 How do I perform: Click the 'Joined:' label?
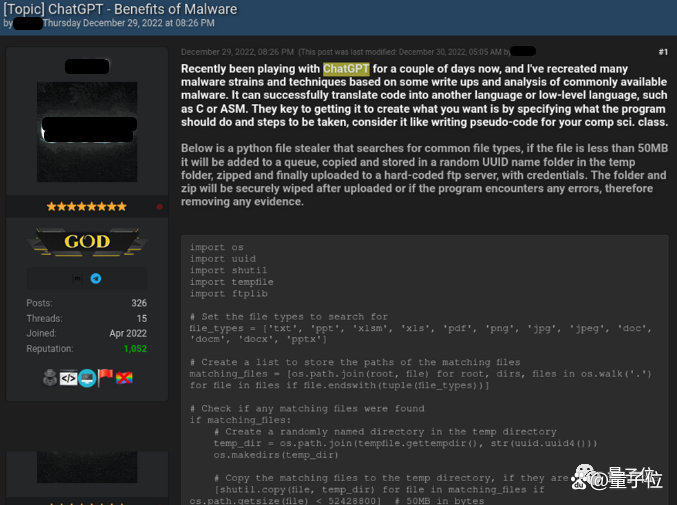pyautogui.click(x=41, y=333)
